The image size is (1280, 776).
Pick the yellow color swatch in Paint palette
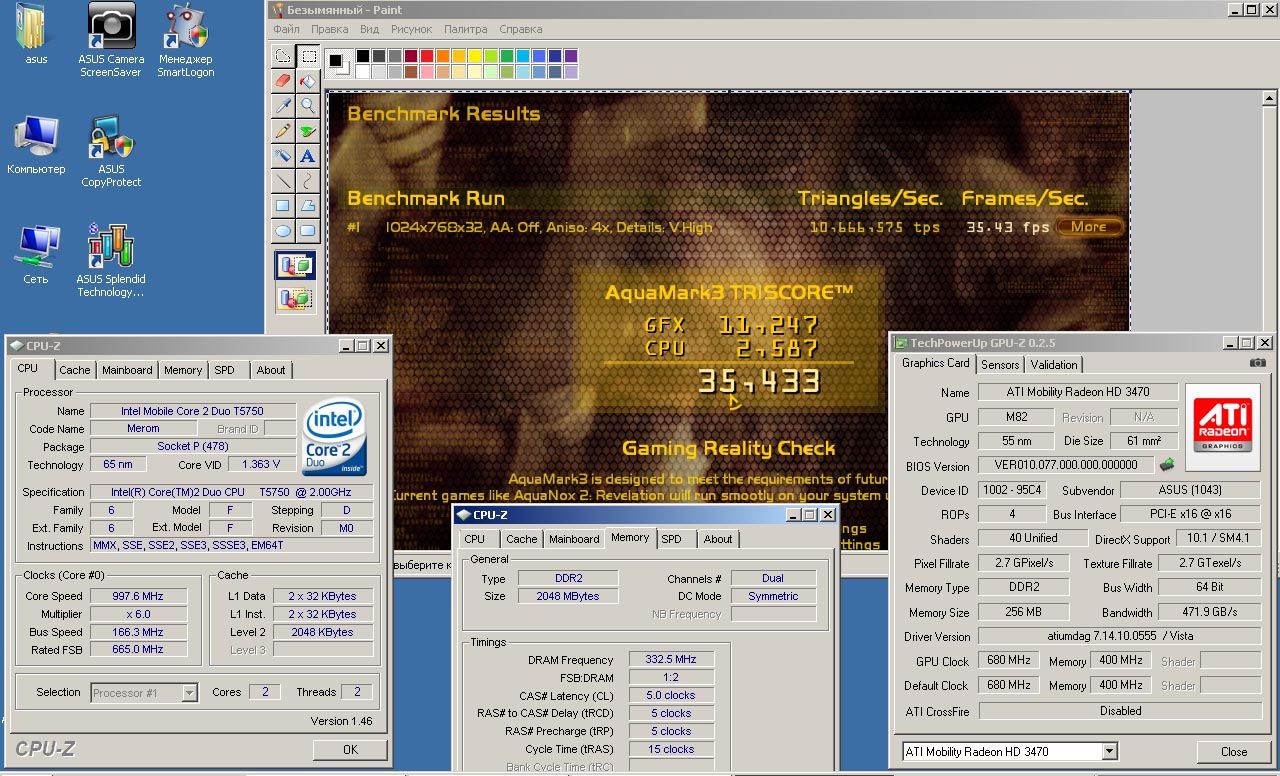click(475, 56)
